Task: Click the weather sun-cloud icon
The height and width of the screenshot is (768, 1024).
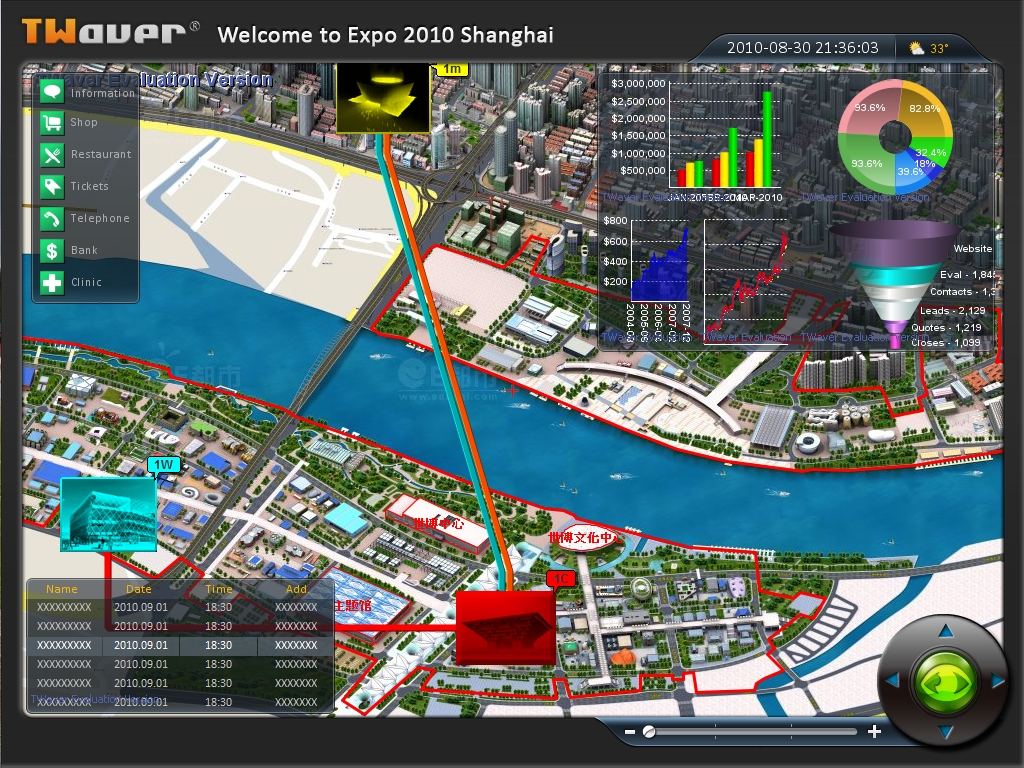Action: 917,48
